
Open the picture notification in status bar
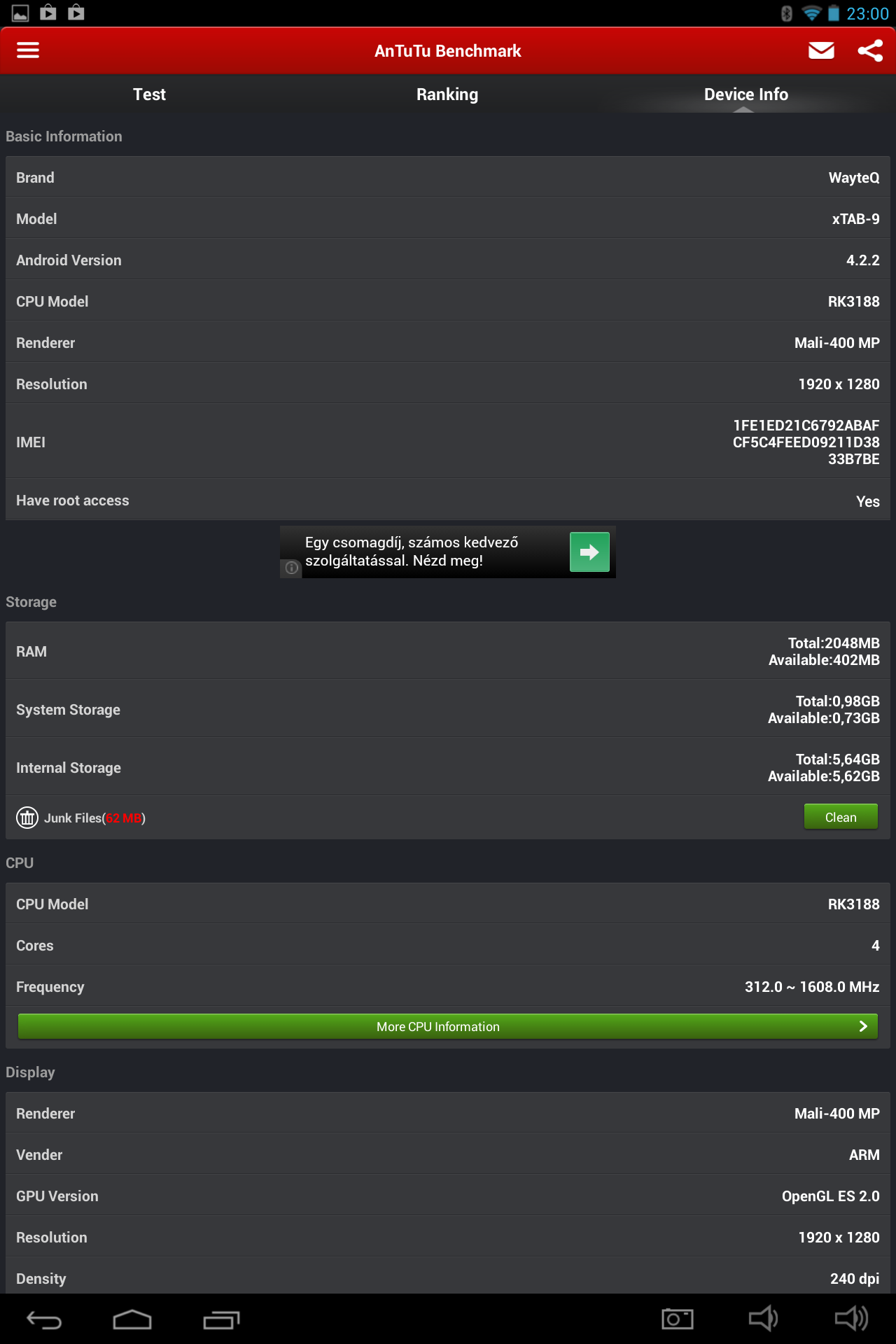(20, 13)
